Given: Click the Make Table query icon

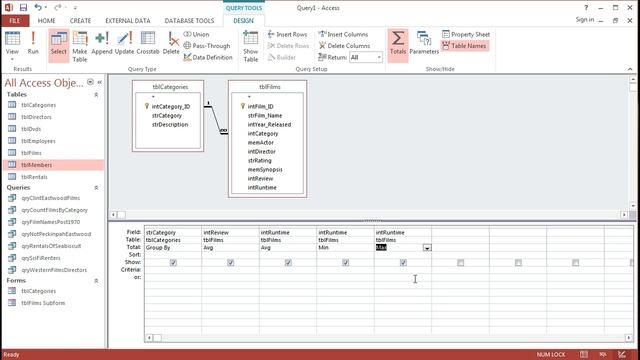Looking at the screenshot, I should click(80, 47).
